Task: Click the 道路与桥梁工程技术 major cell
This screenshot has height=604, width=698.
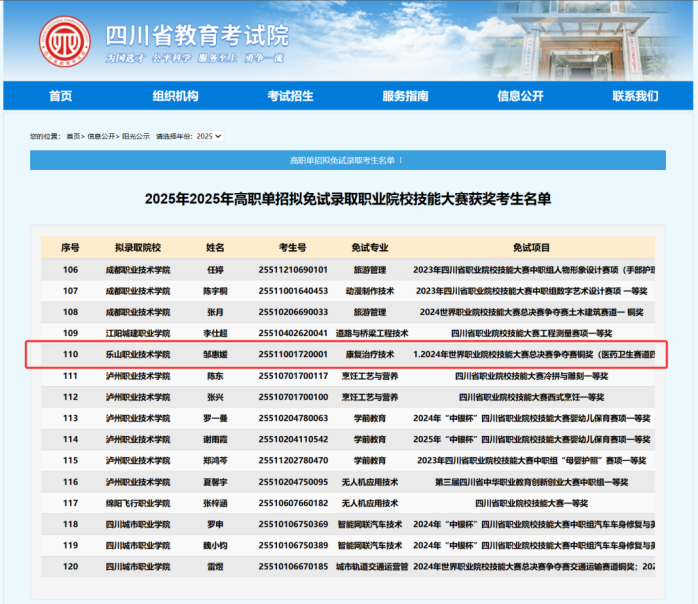Action: pos(372,333)
